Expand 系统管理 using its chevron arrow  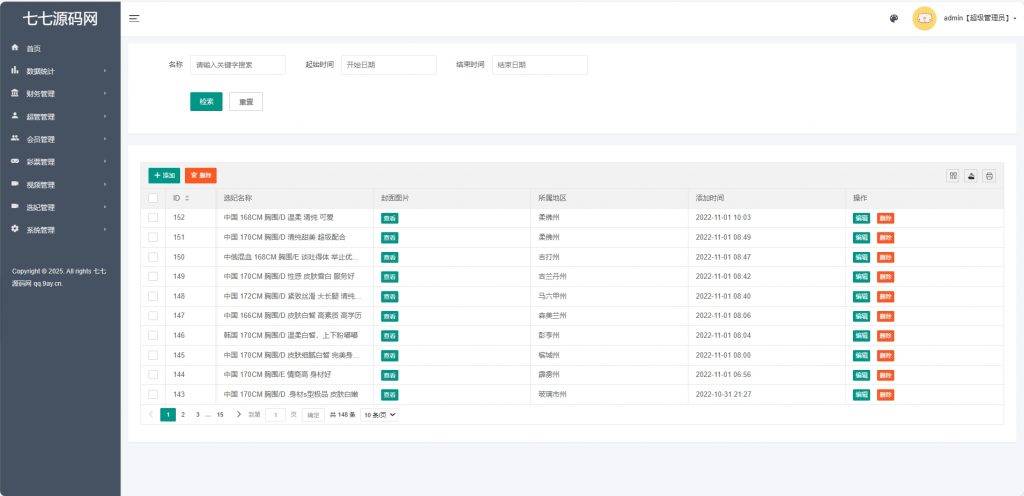(x=104, y=230)
